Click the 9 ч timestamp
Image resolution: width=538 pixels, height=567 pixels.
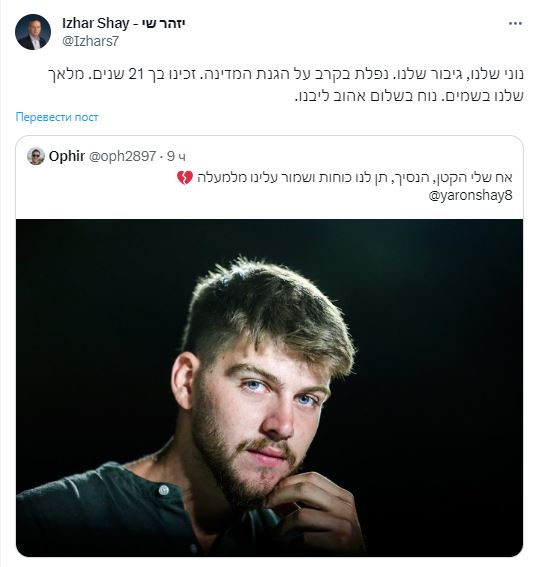176,156
